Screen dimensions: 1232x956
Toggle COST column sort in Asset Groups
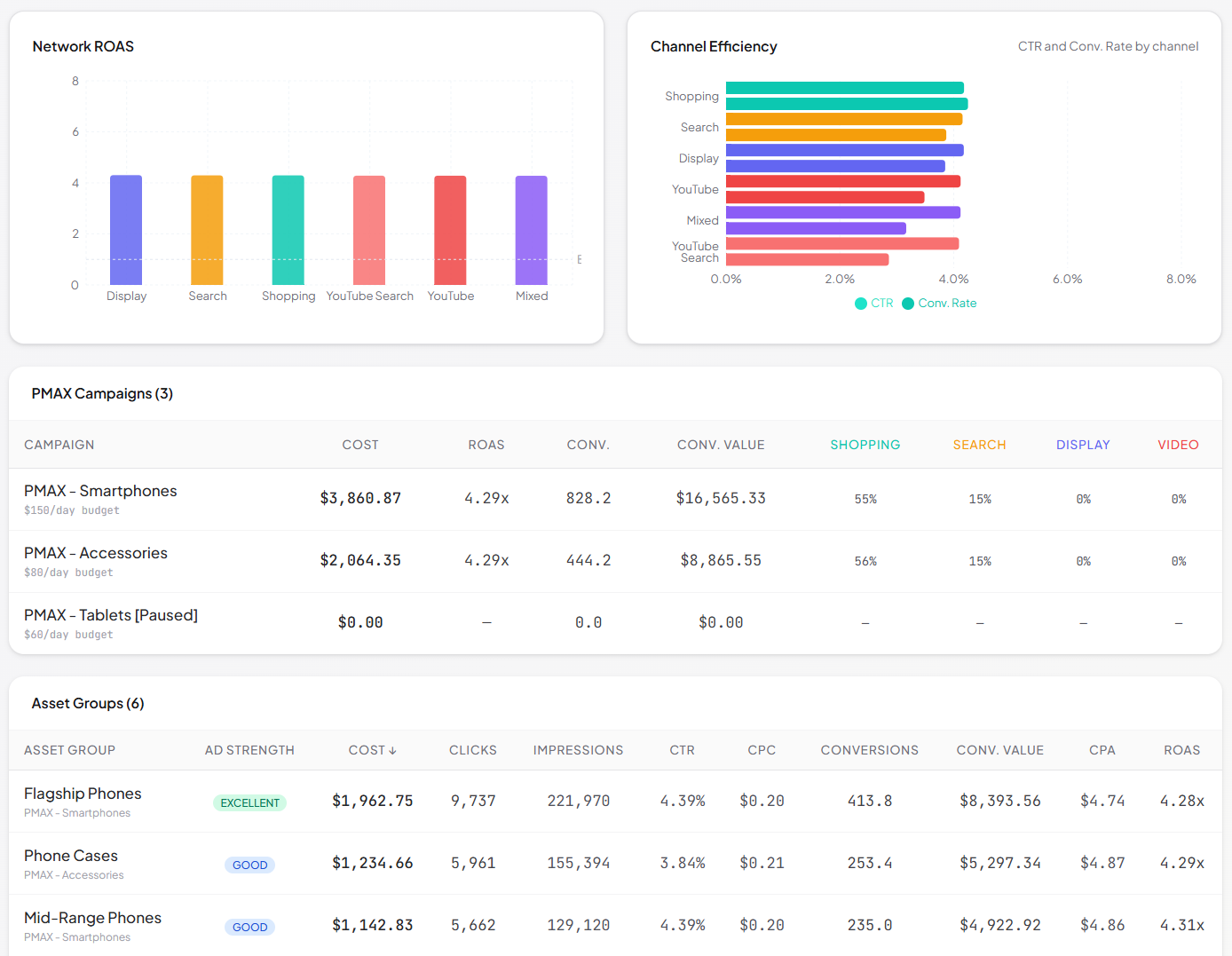372,749
